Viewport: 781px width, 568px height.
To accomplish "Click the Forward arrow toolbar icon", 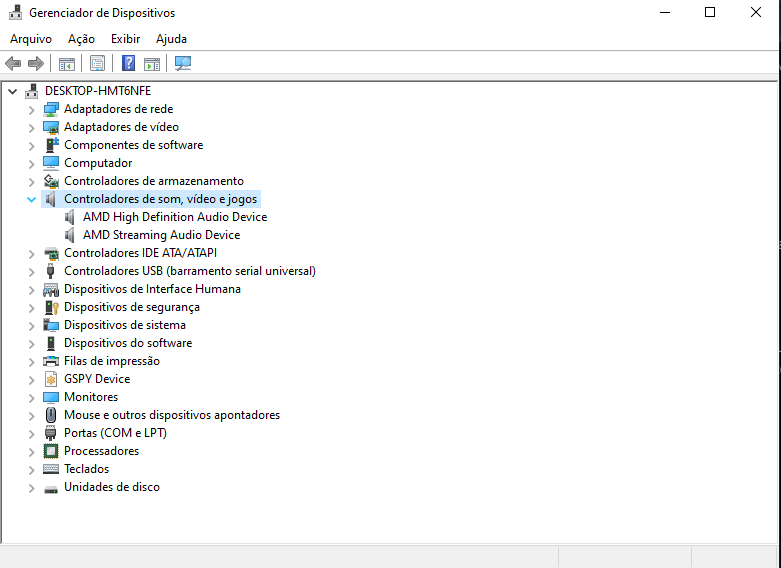I will [36, 63].
